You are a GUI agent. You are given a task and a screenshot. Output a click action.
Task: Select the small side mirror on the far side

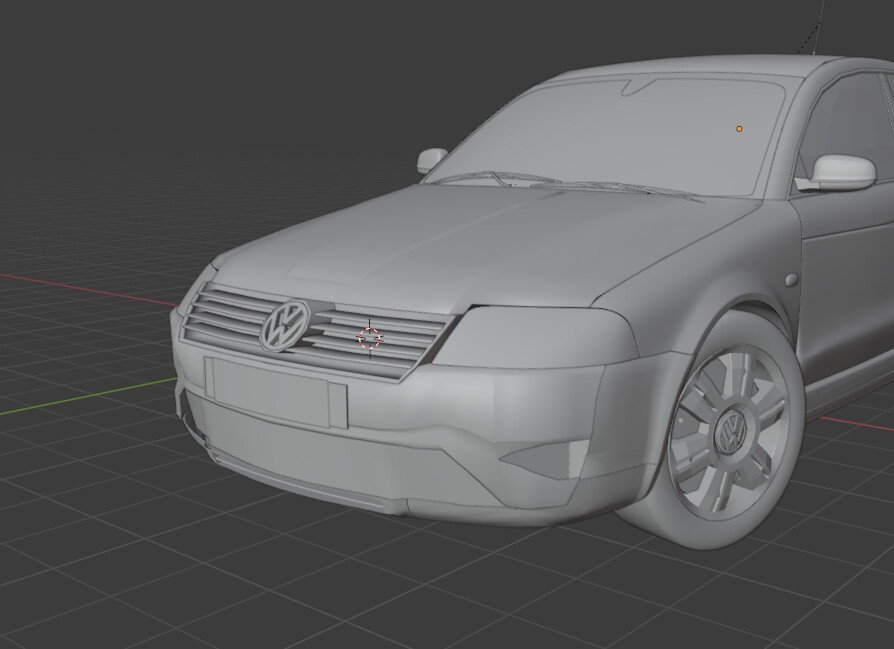coord(432,159)
